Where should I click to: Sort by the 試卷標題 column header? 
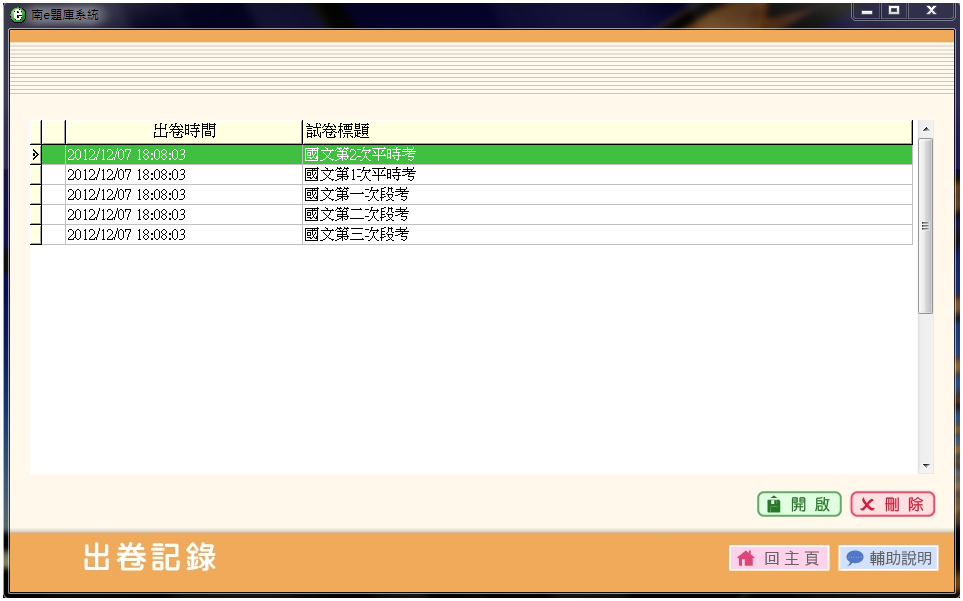coord(606,132)
